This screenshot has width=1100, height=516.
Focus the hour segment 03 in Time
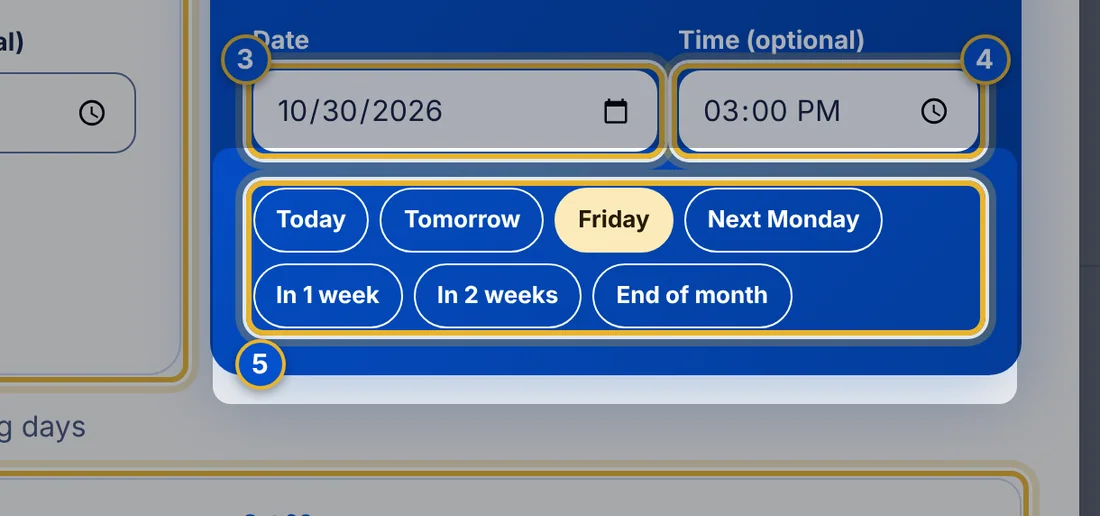(x=720, y=111)
